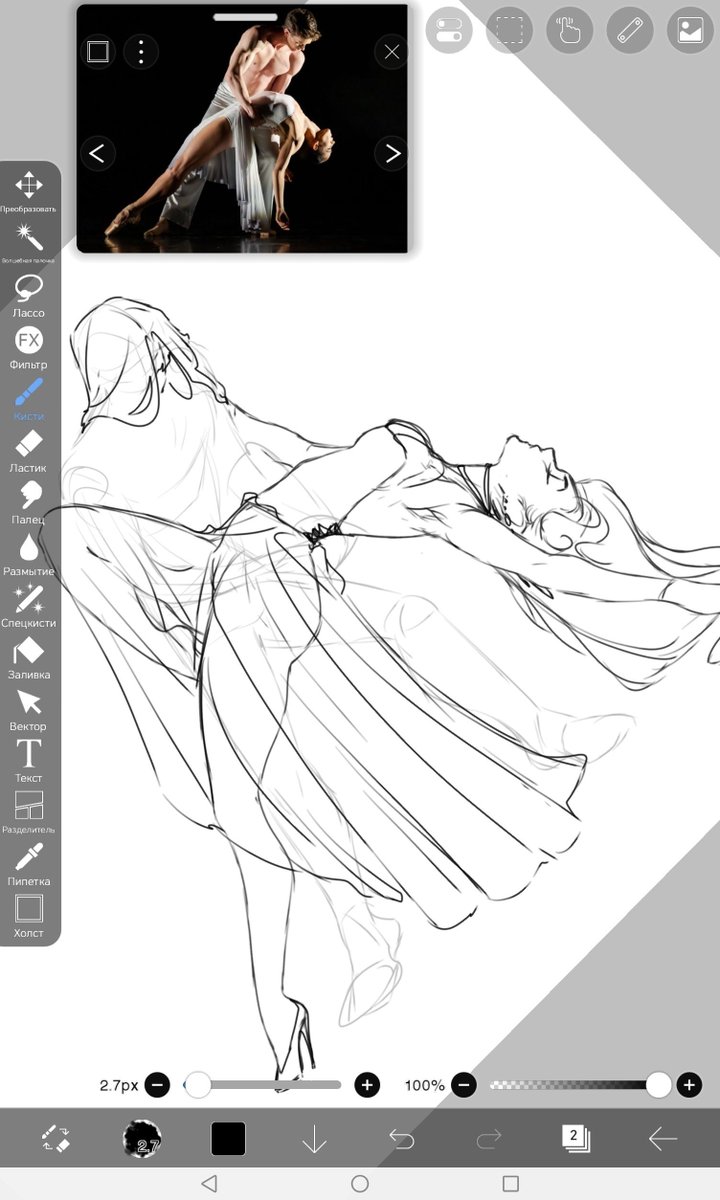720x1200 pixels.
Task: Open Android recent apps square
Action: 511,1184
